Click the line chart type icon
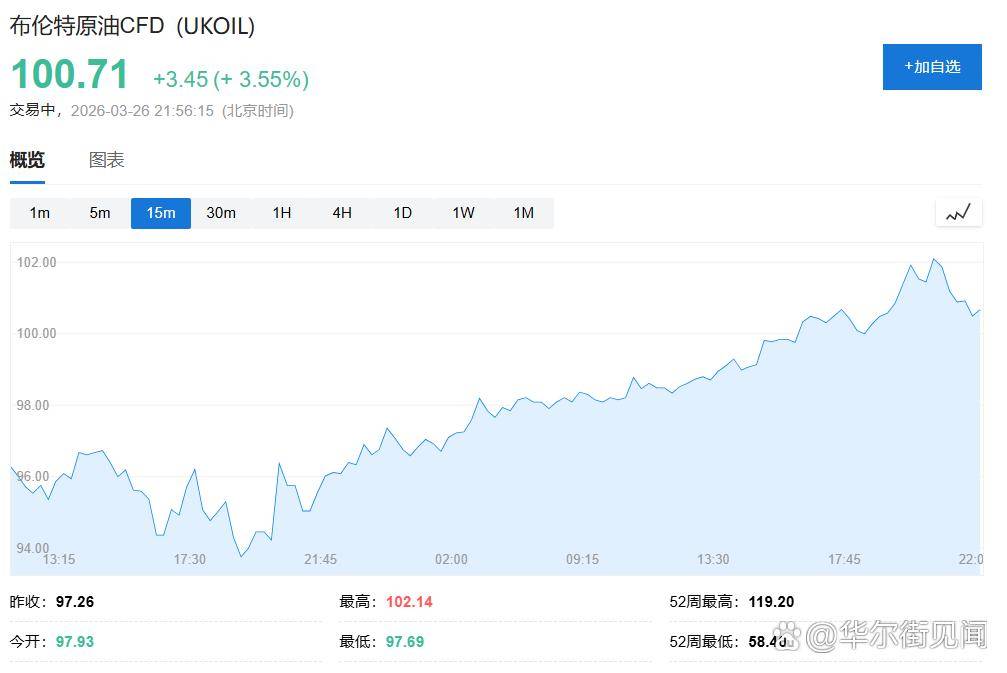This screenshot has height=673, width=1007. 958,212
